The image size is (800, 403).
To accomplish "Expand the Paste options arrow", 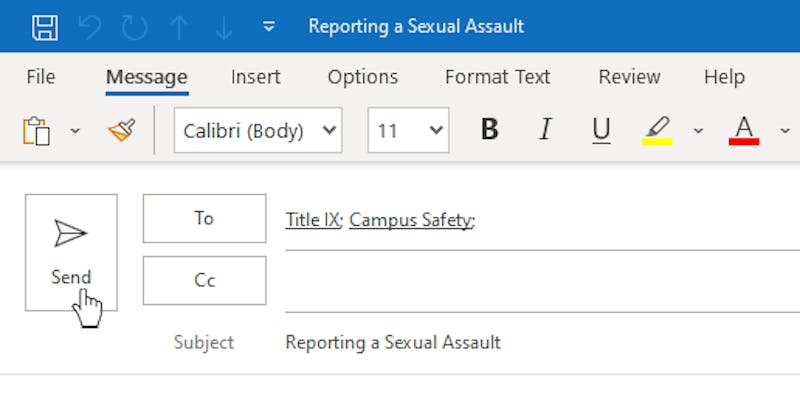I will pyautogui.click(x=75, y=131).
